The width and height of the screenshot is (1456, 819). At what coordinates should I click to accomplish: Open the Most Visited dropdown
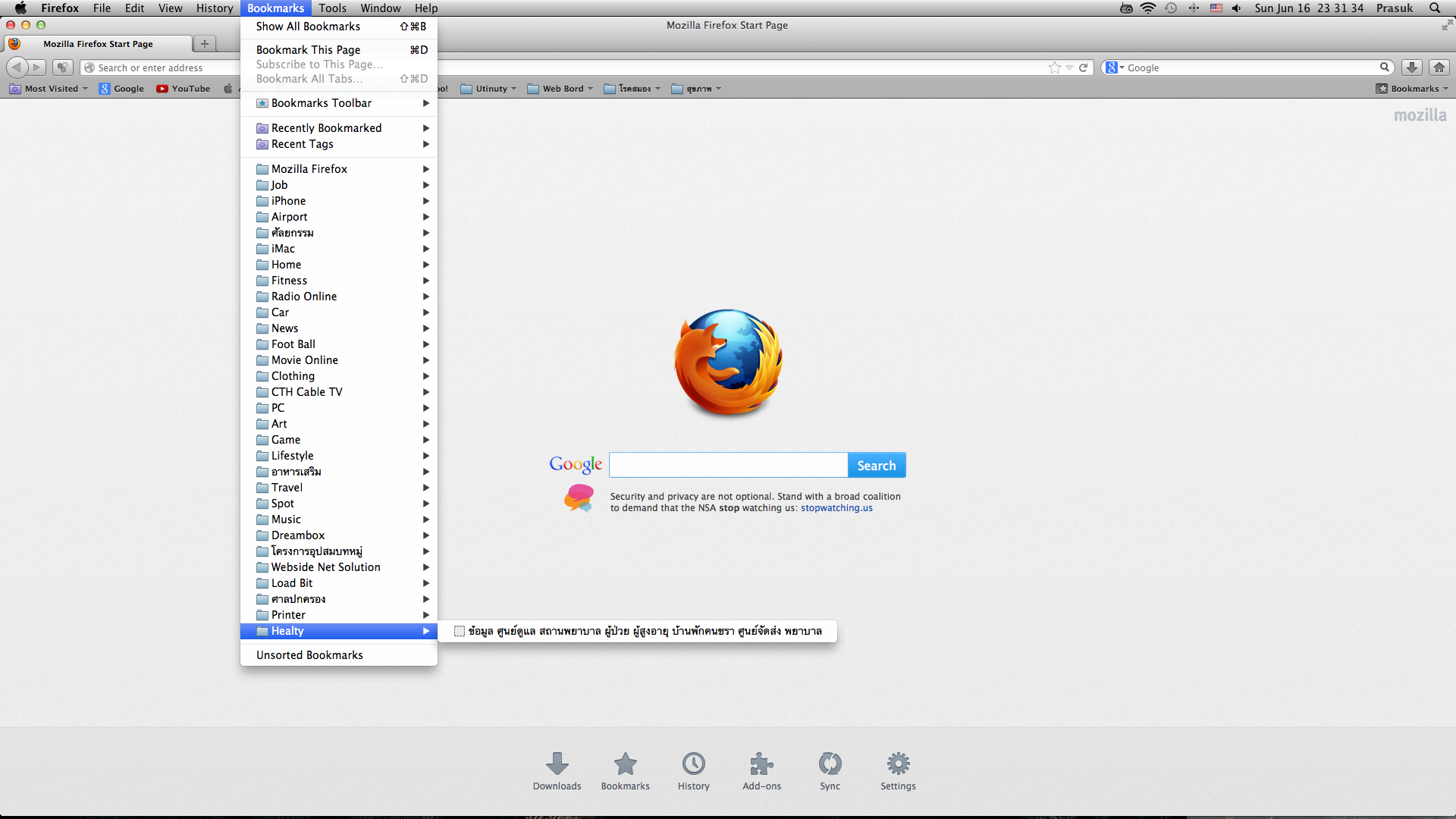(49, 89)
